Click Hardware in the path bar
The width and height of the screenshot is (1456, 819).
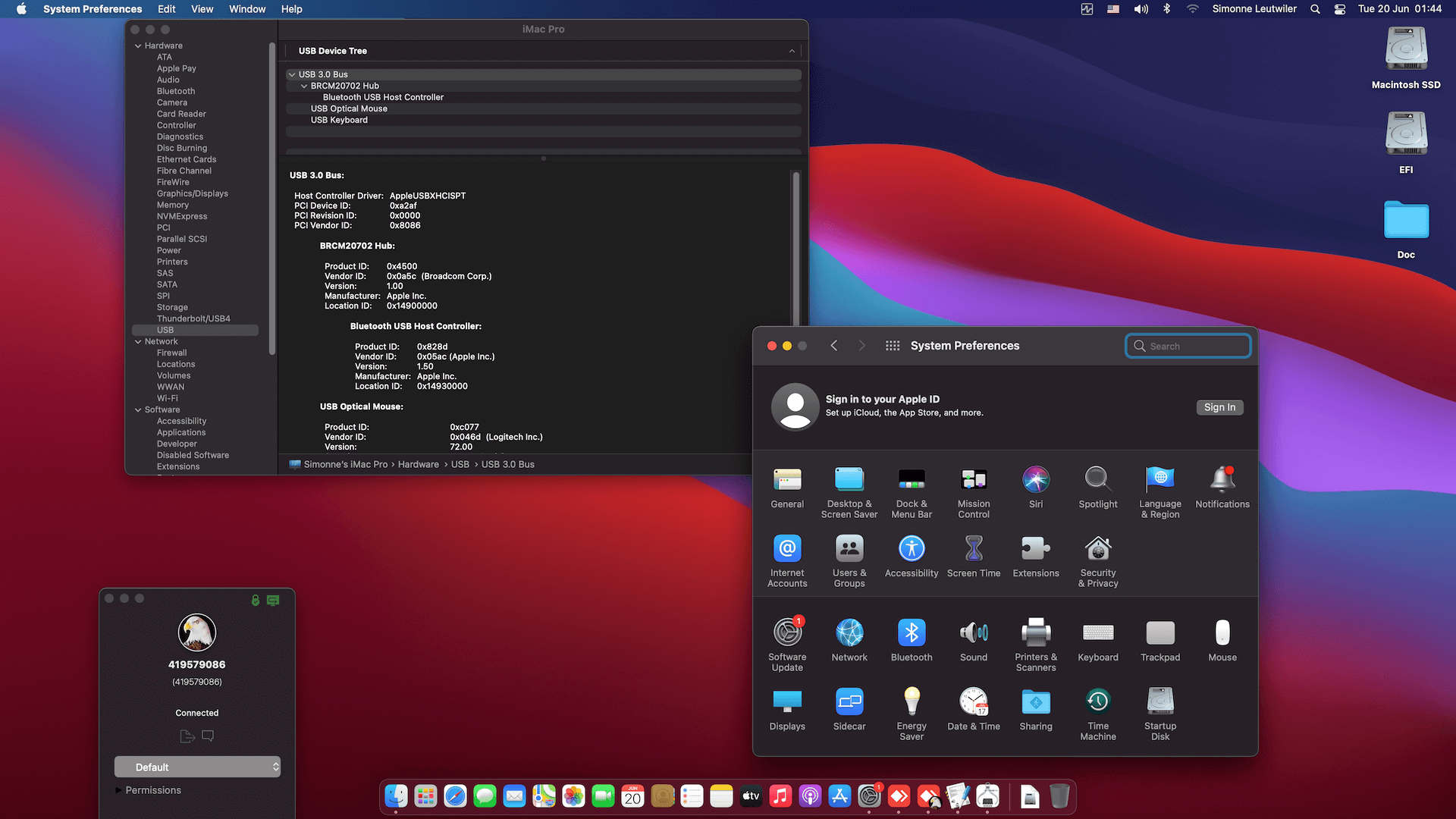(x=419, y=464)
